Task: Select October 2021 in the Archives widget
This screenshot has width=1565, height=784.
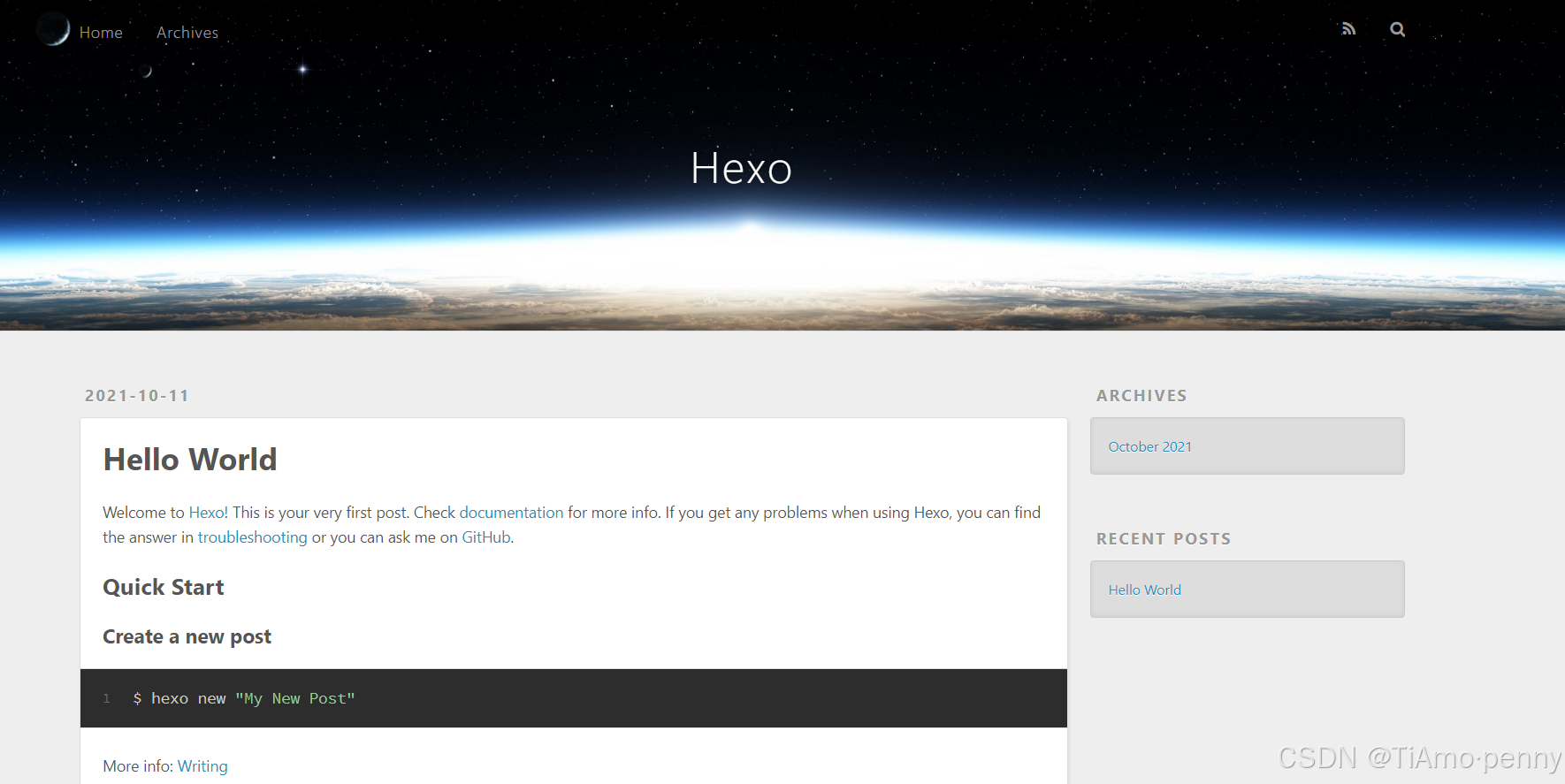Action: click(1149, 447)
